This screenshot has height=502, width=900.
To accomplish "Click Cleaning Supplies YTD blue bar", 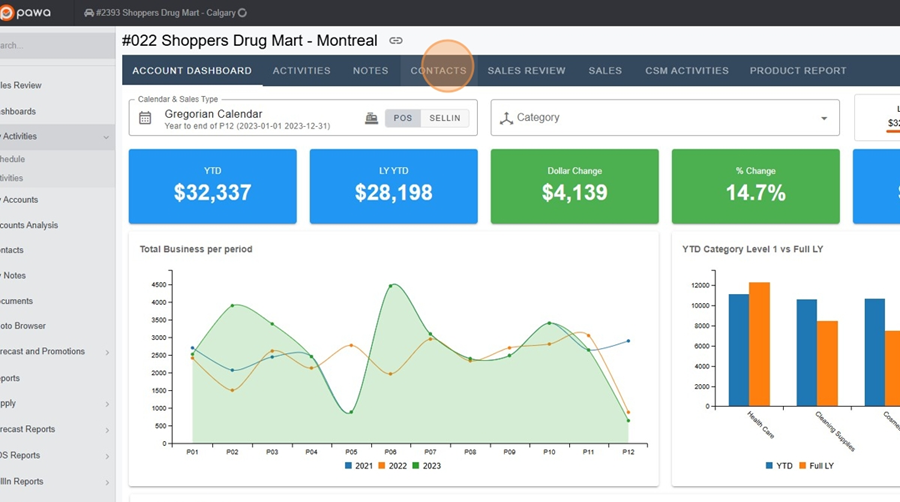I will [x=806, y=353].
